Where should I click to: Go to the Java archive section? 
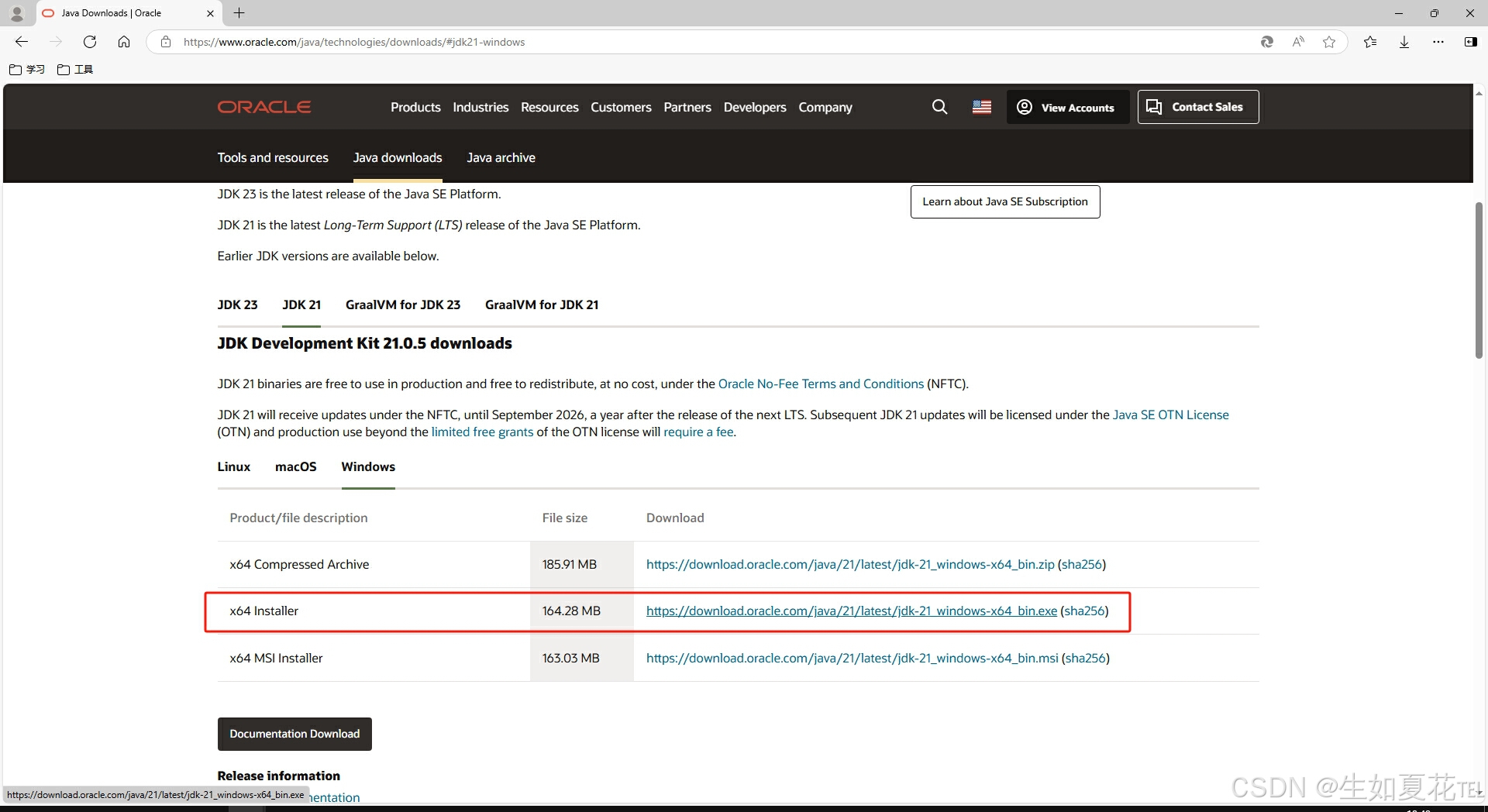pos(501,157)
